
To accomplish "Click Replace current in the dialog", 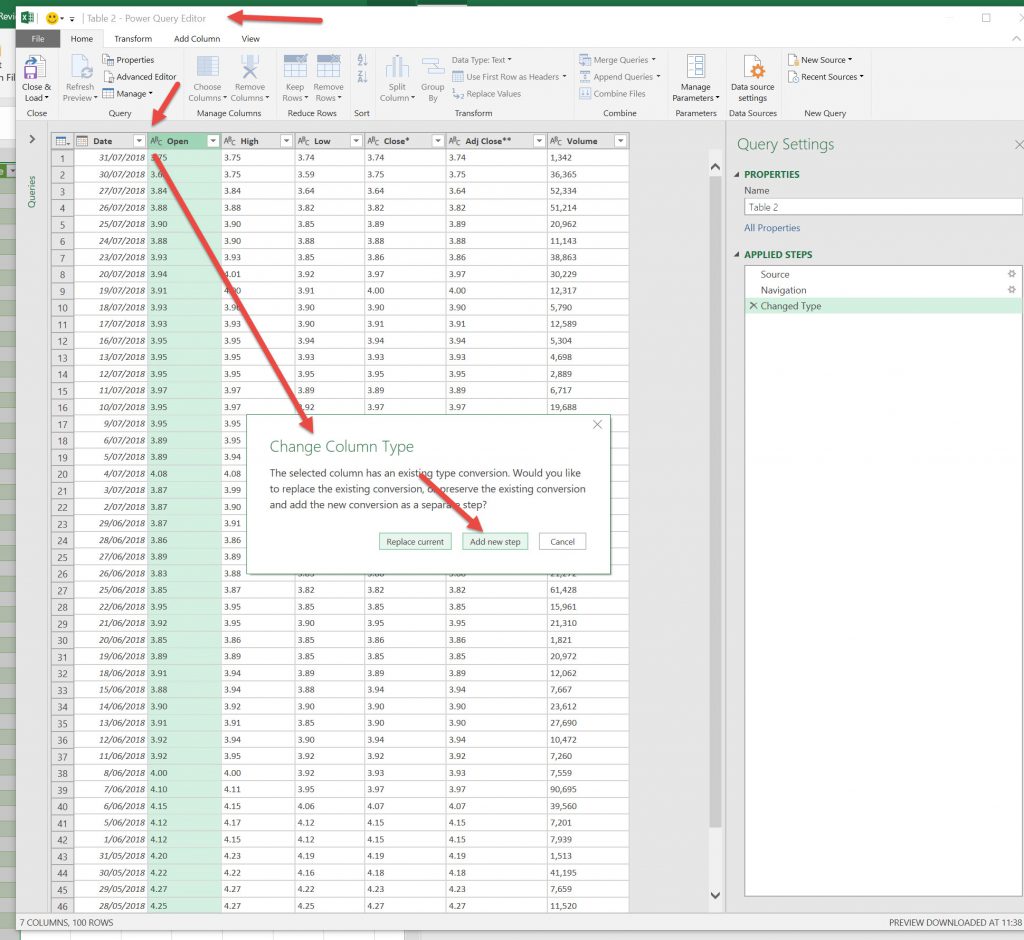I will tap(415, 542).
